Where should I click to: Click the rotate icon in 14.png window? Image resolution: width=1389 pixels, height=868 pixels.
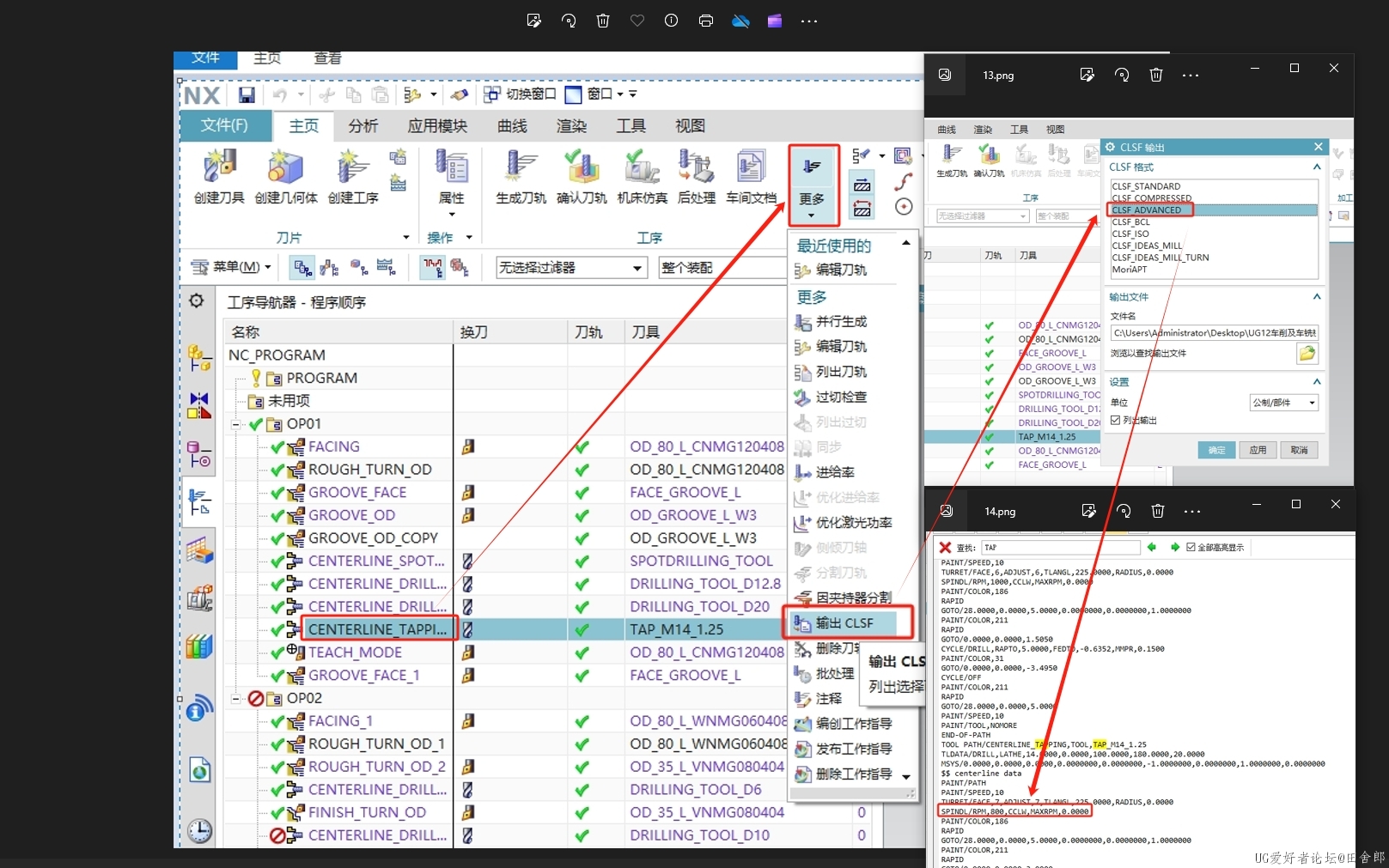click(1124, 511)
